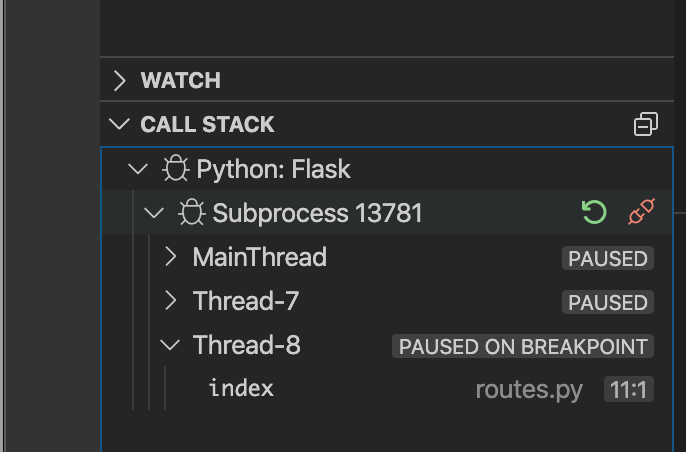This screenshot has height=452, width=686.
Task: Select the index stack frame
Action: point(241,388)
